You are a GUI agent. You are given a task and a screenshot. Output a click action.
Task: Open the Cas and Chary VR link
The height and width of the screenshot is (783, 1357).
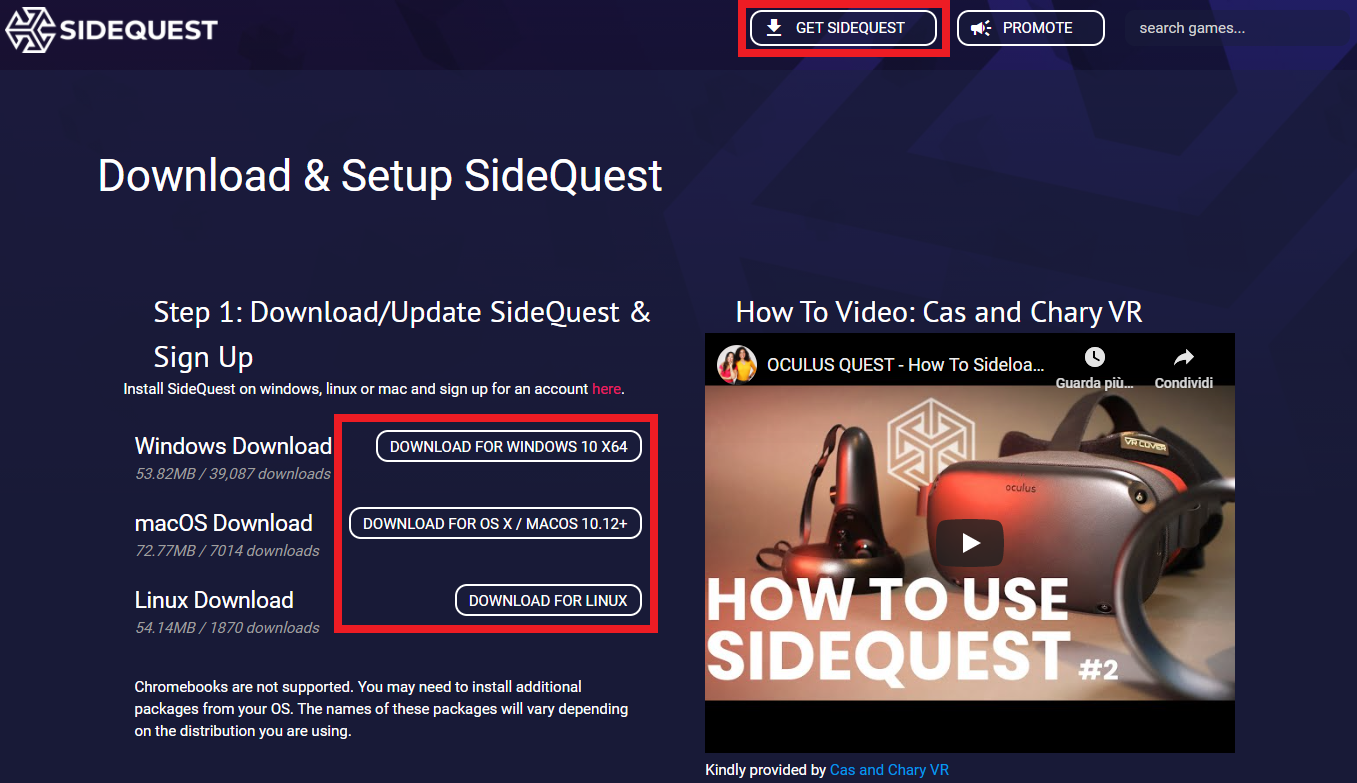[x=889, y=770]
